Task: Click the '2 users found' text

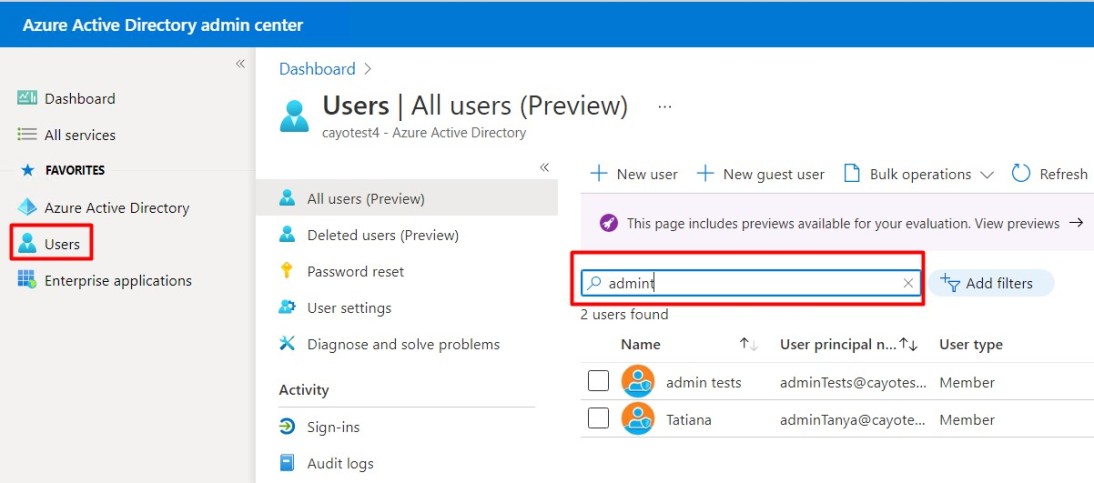Action: coord(624,315)
